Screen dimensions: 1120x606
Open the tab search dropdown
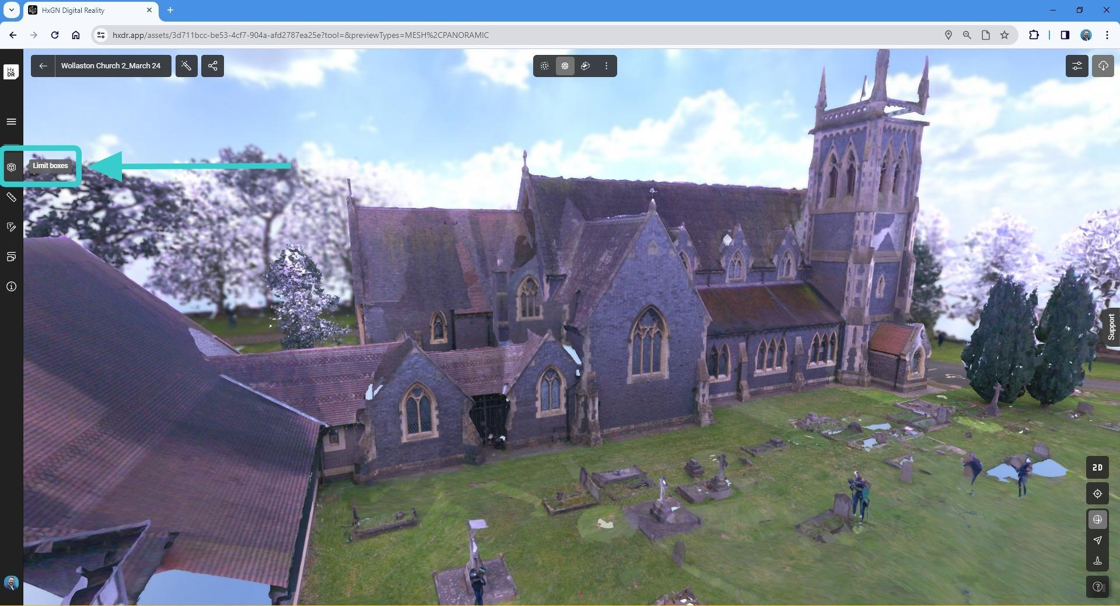click(x=11, y=11)
